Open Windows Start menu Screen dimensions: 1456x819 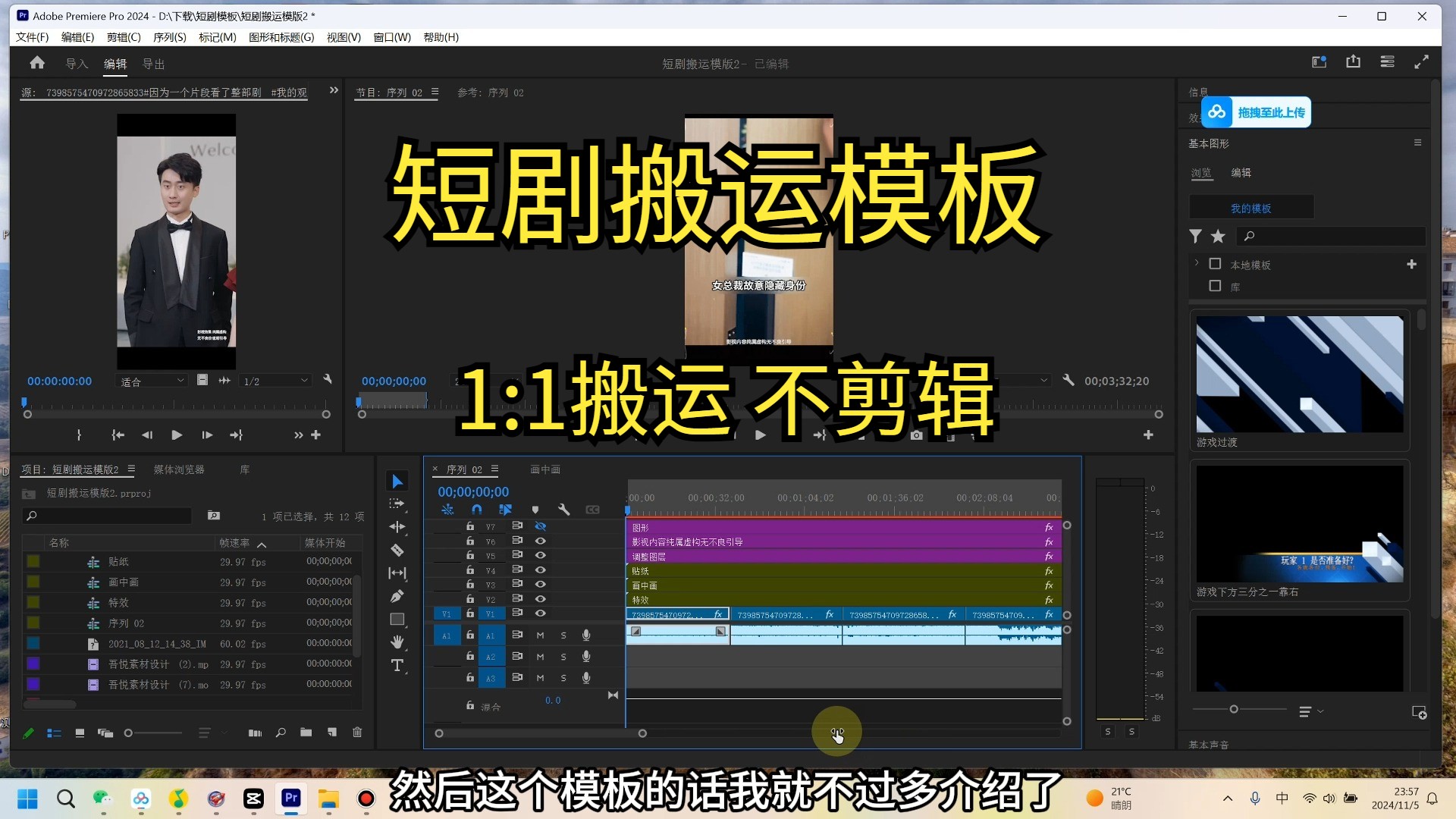[27, 799]
